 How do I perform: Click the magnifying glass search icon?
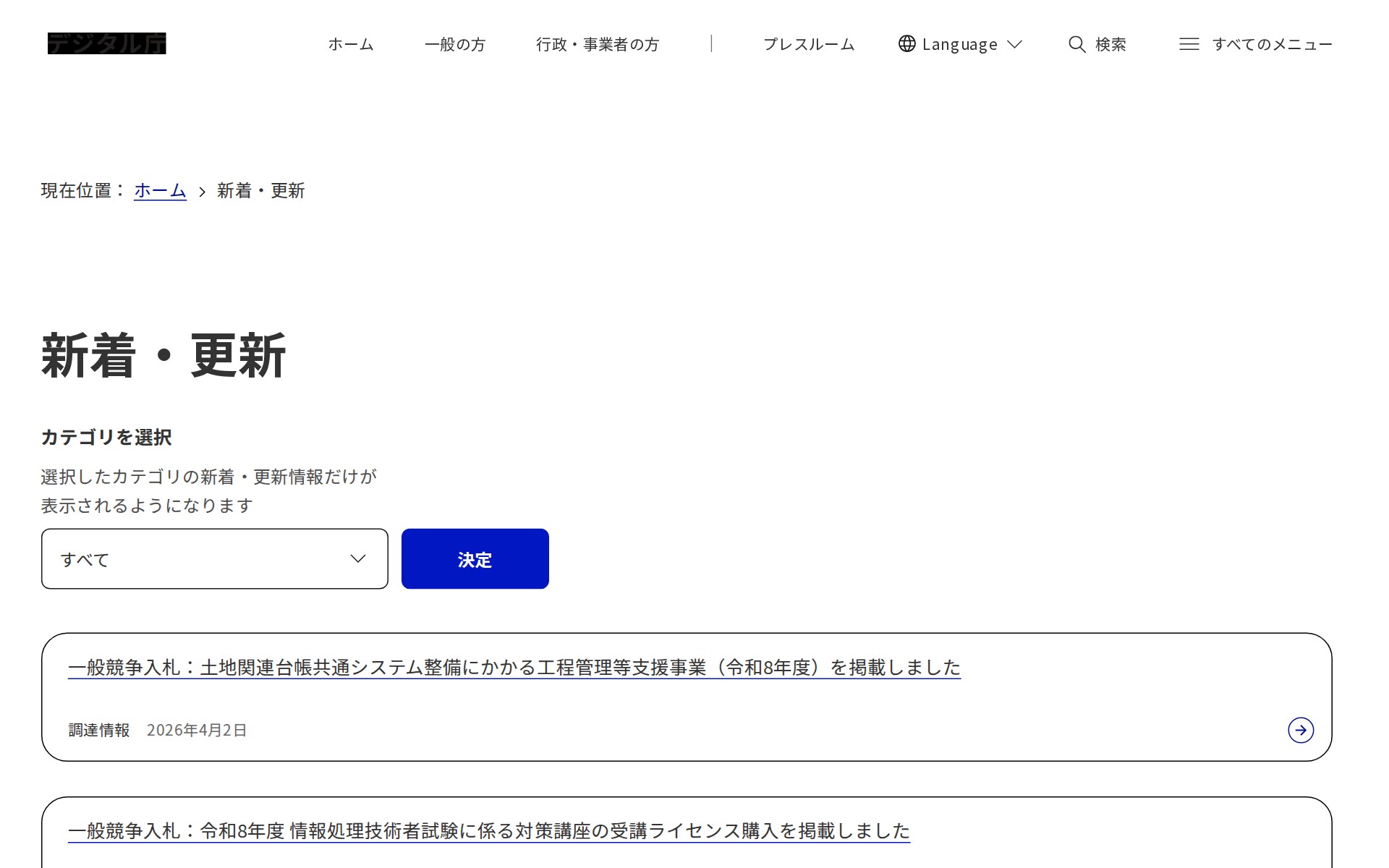(1076, 44)
